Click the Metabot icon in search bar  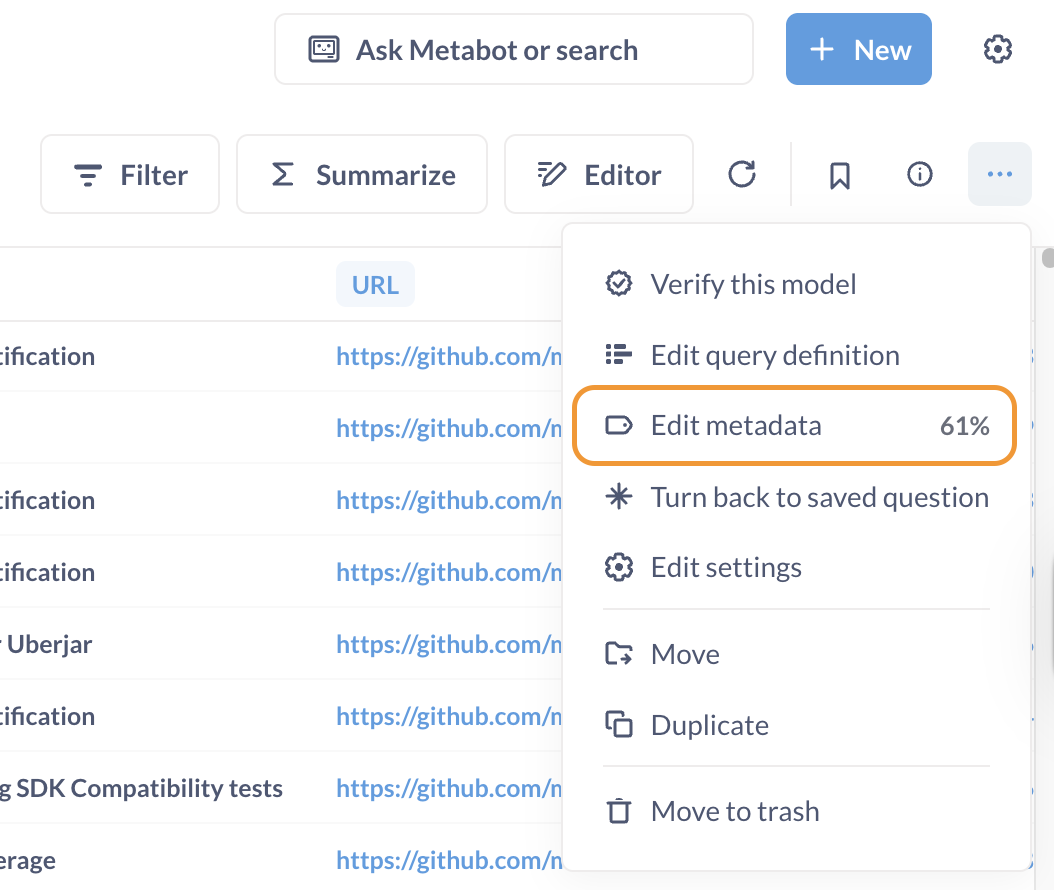(x=324, y=50)
